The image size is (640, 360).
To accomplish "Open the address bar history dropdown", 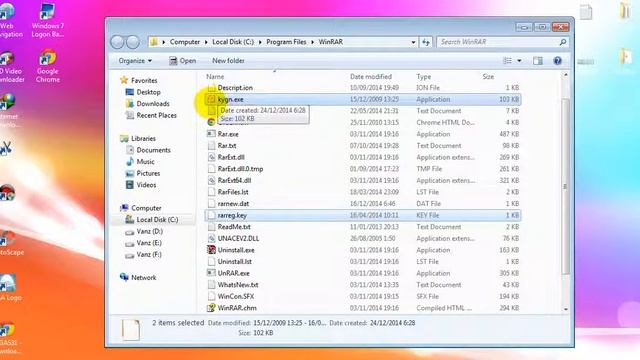I will coord(413,42).
